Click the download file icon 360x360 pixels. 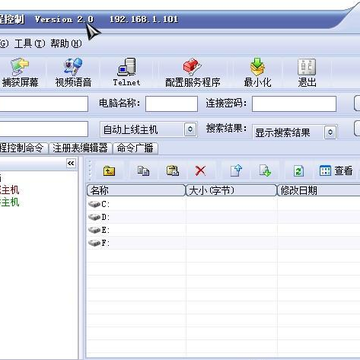pos(265,171)
